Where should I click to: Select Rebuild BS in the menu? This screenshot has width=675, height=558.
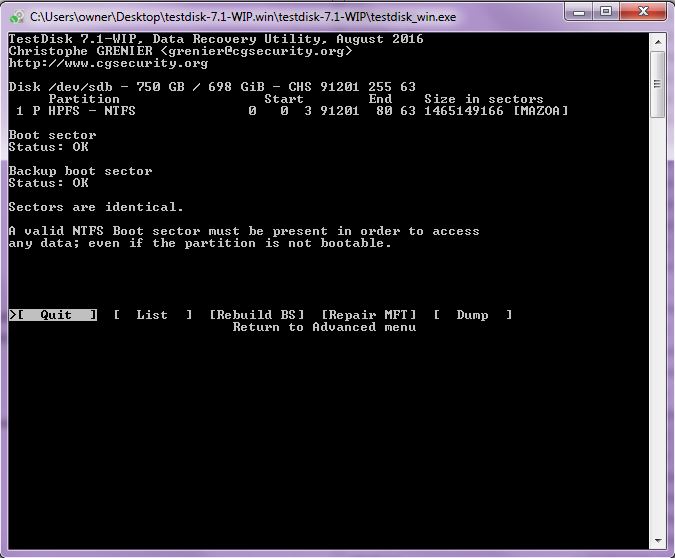tap(257, 315)
